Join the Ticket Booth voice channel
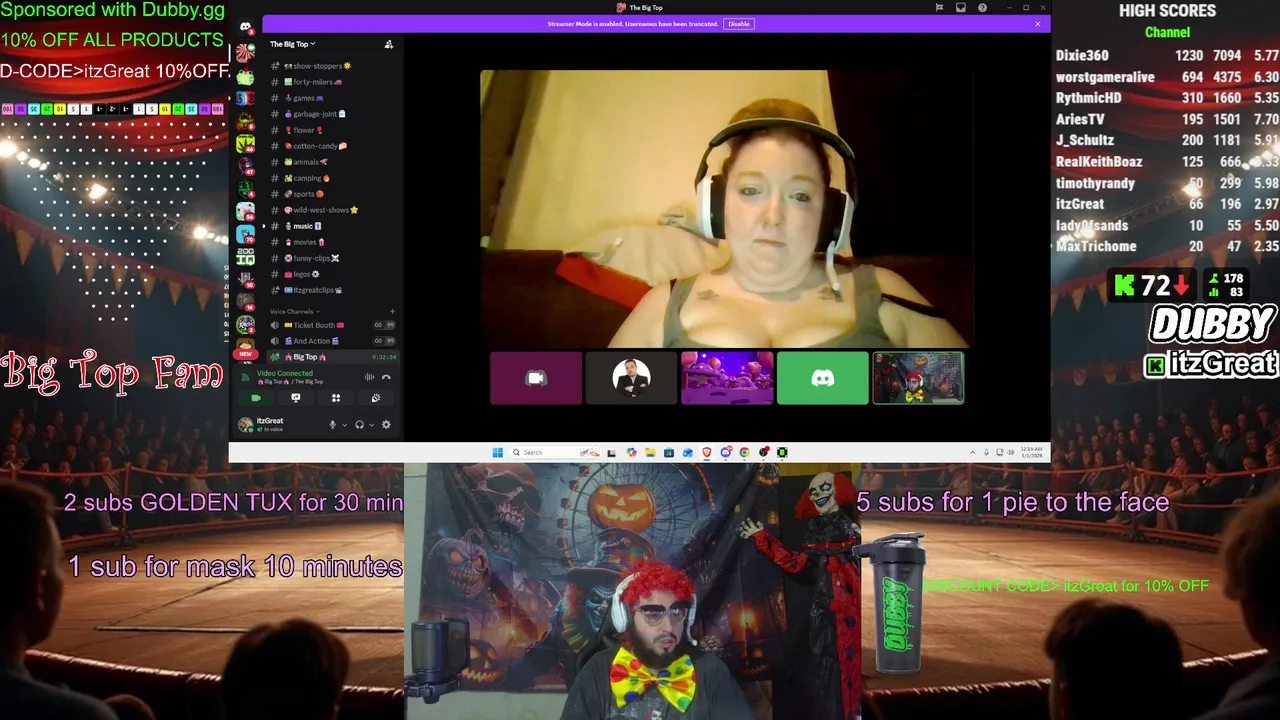 331,325
